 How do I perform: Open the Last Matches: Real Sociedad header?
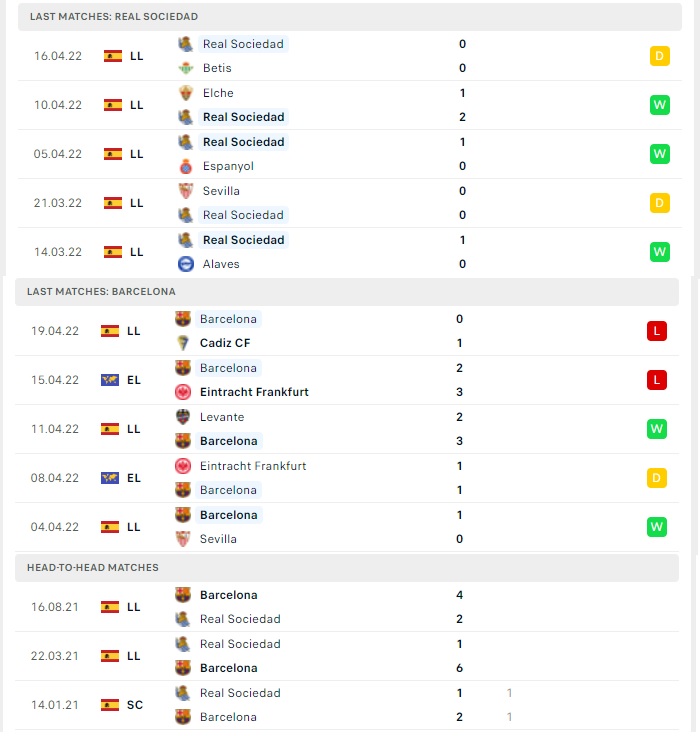pyautogui.click(x=350, y=17)
